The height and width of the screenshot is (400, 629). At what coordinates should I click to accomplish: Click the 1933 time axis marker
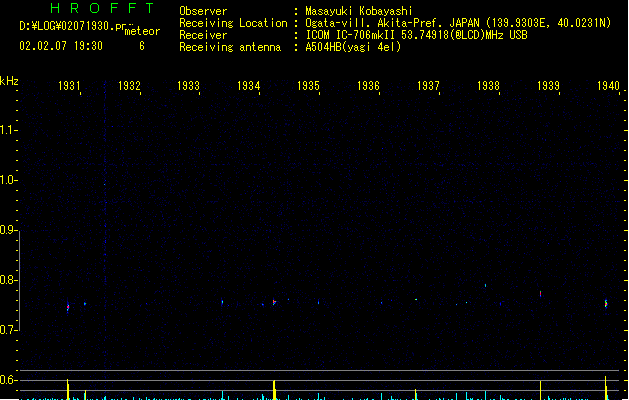188,85
